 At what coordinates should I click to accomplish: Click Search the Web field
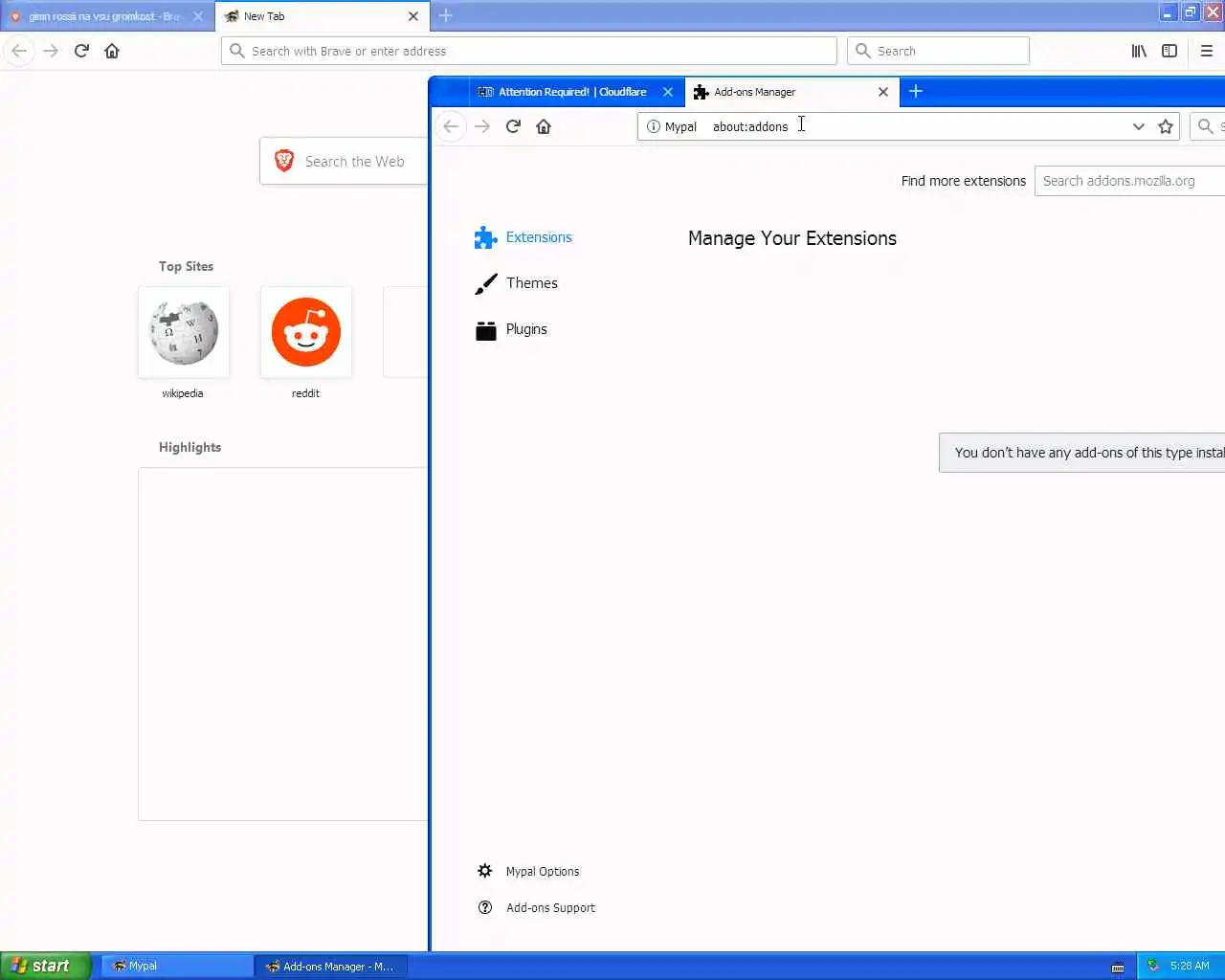[x=344, y=161]
